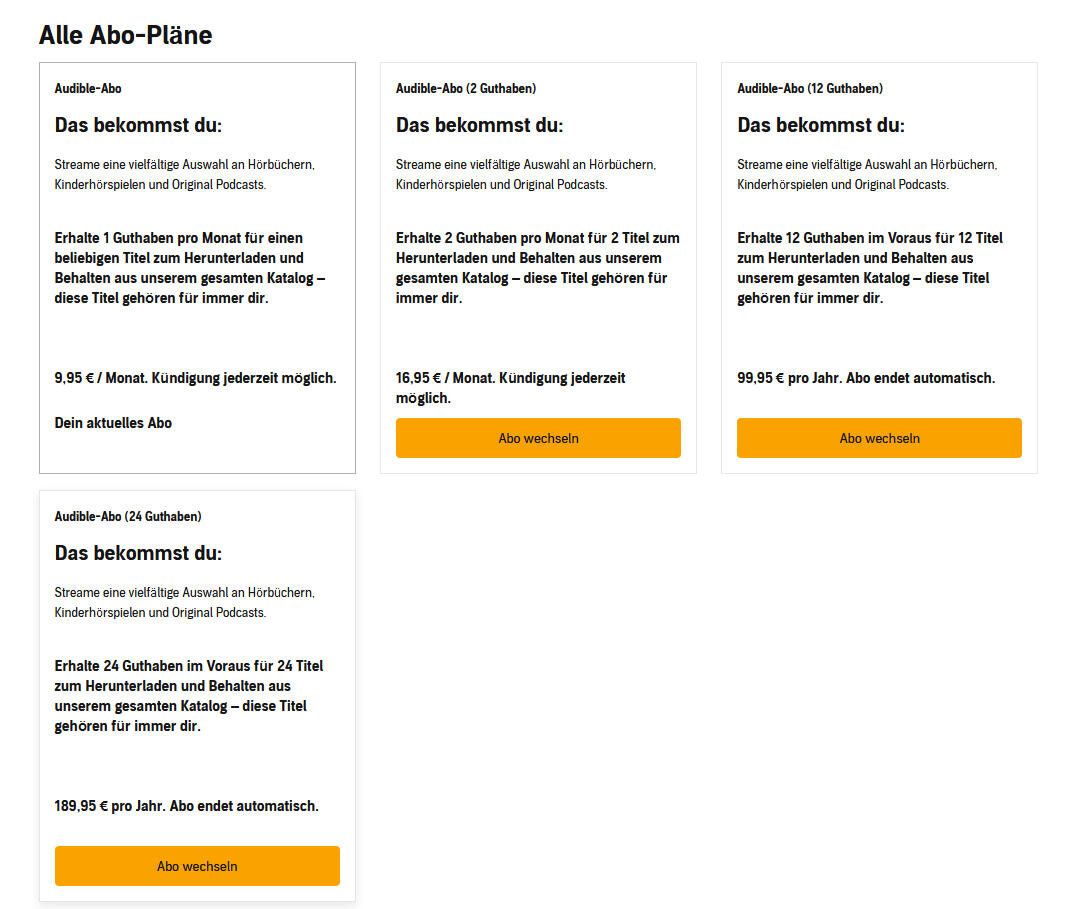Select the "Audible-Abo (2 Guthaben)" card title
Screen dimensions: 1087x909
click(466, 89)
